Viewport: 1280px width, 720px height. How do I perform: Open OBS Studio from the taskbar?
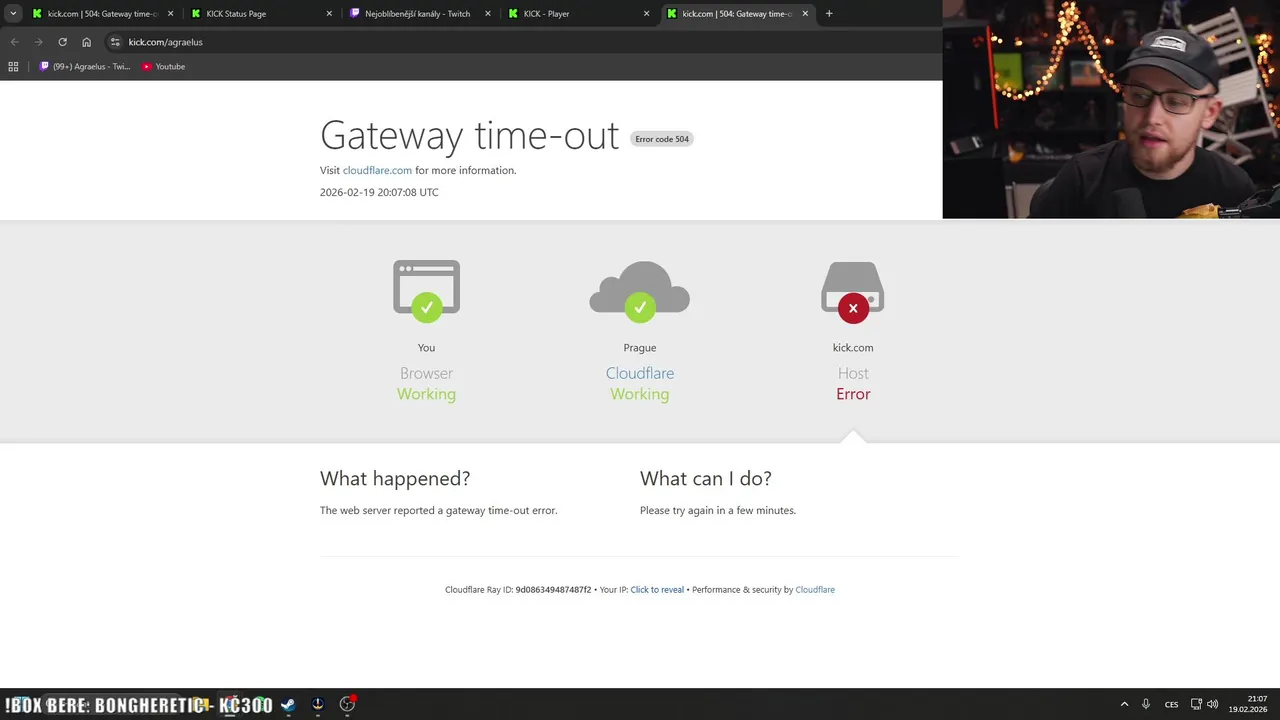pyautogui.click(x=347, y=704)
